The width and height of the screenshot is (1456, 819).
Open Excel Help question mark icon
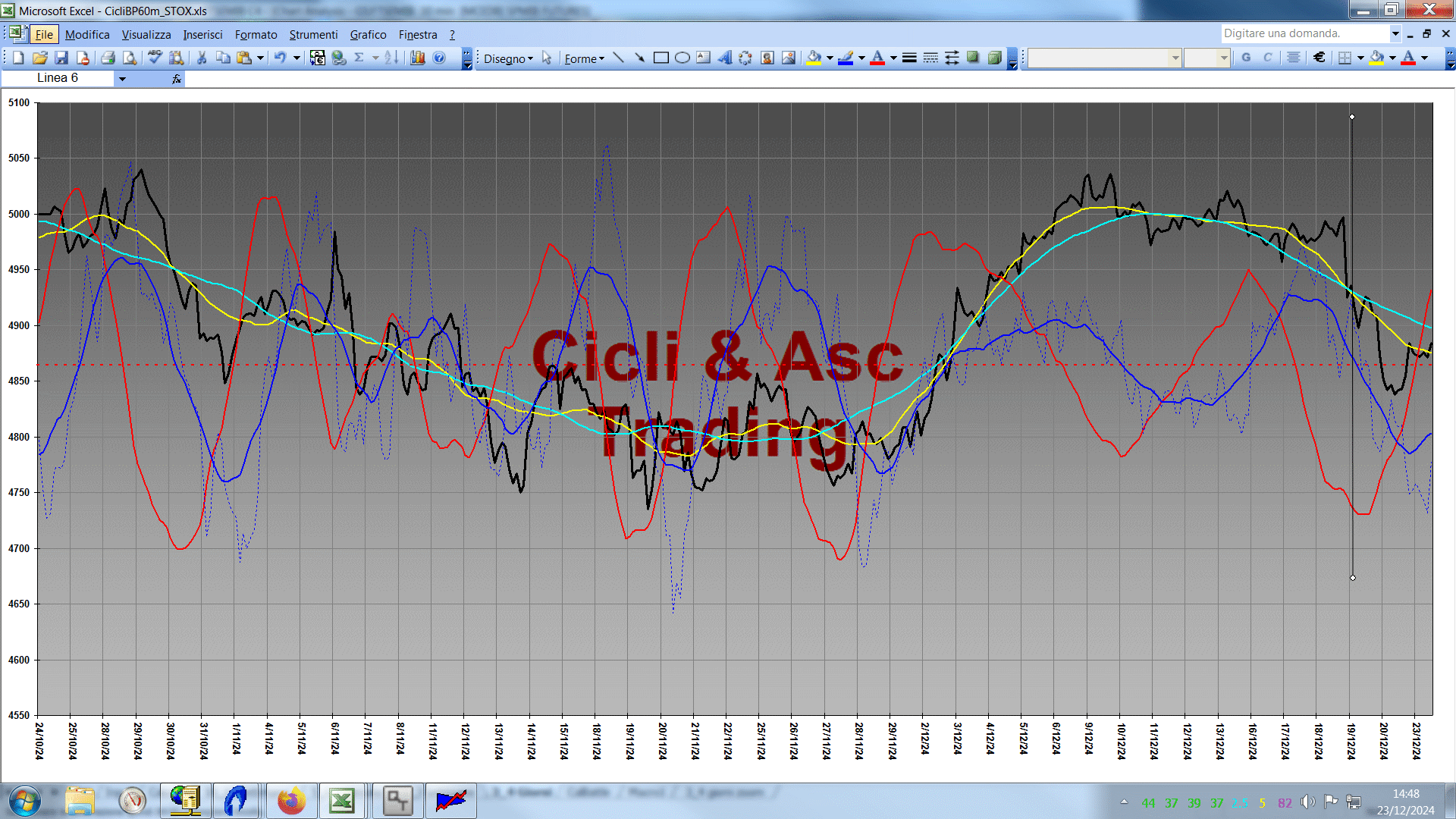[439, 58]
